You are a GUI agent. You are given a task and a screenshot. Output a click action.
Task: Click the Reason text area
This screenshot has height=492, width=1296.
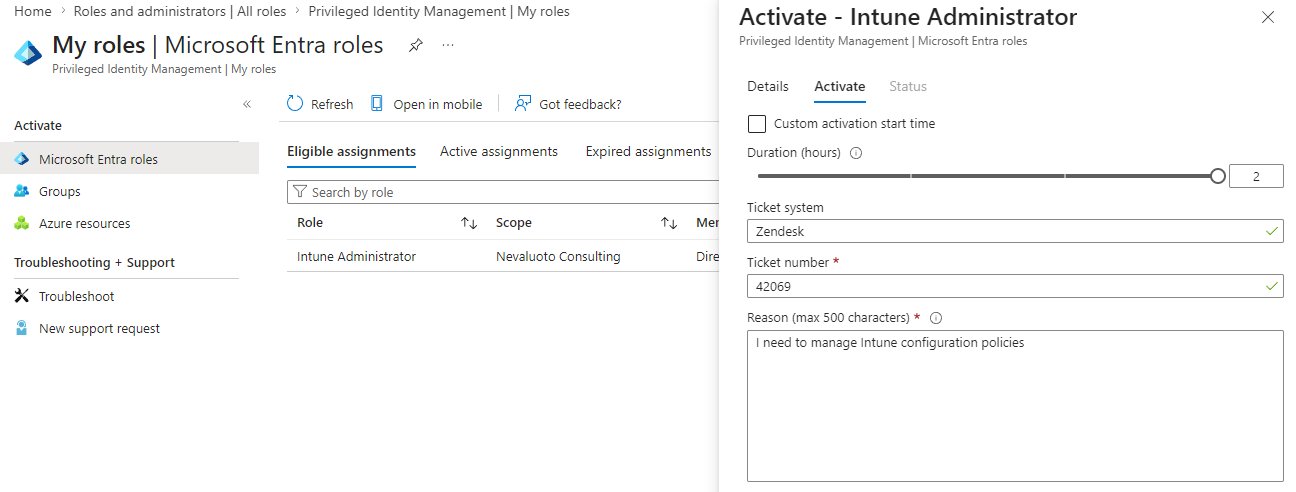click(x=1015, y=406)
